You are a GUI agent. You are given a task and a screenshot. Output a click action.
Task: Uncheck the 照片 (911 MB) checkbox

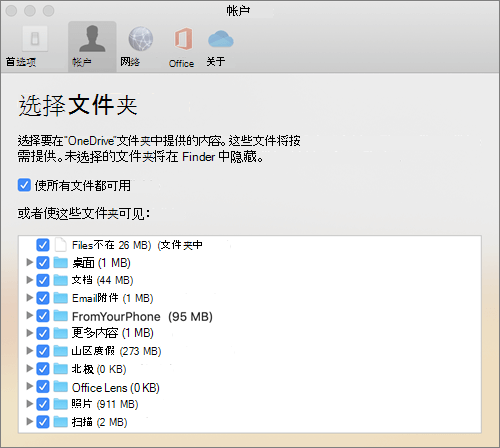[43, 404]
